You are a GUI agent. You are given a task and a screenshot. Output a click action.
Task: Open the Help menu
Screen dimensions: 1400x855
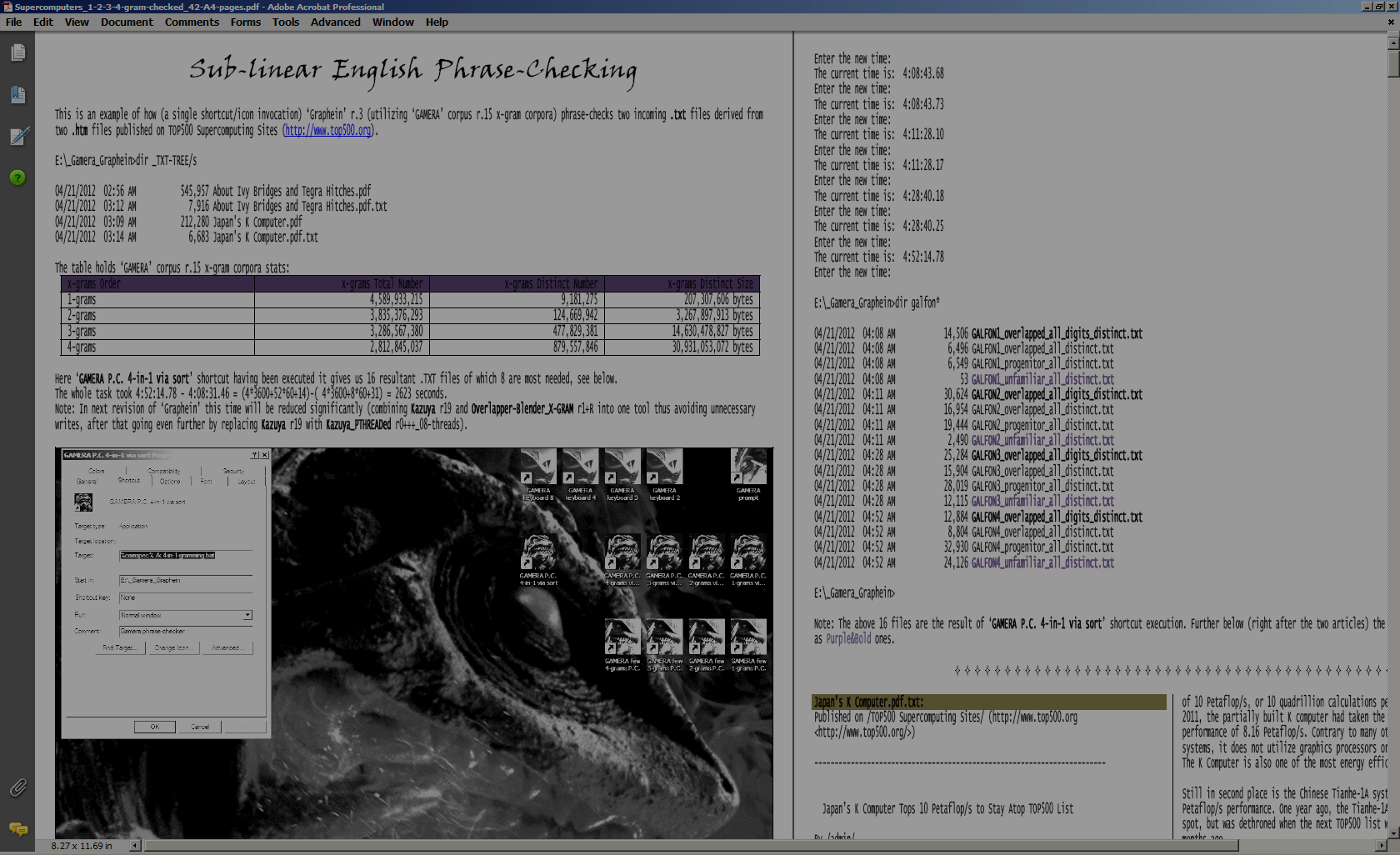(x=437, y=22)
